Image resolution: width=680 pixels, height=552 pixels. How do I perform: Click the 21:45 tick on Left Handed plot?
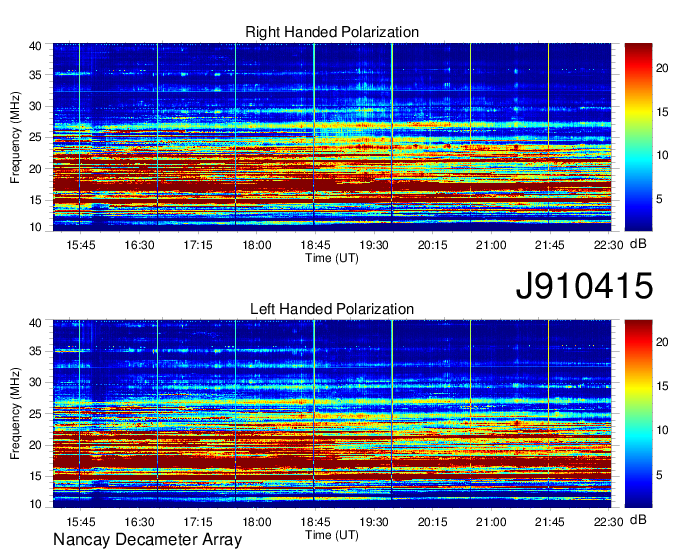pos(550,522)
